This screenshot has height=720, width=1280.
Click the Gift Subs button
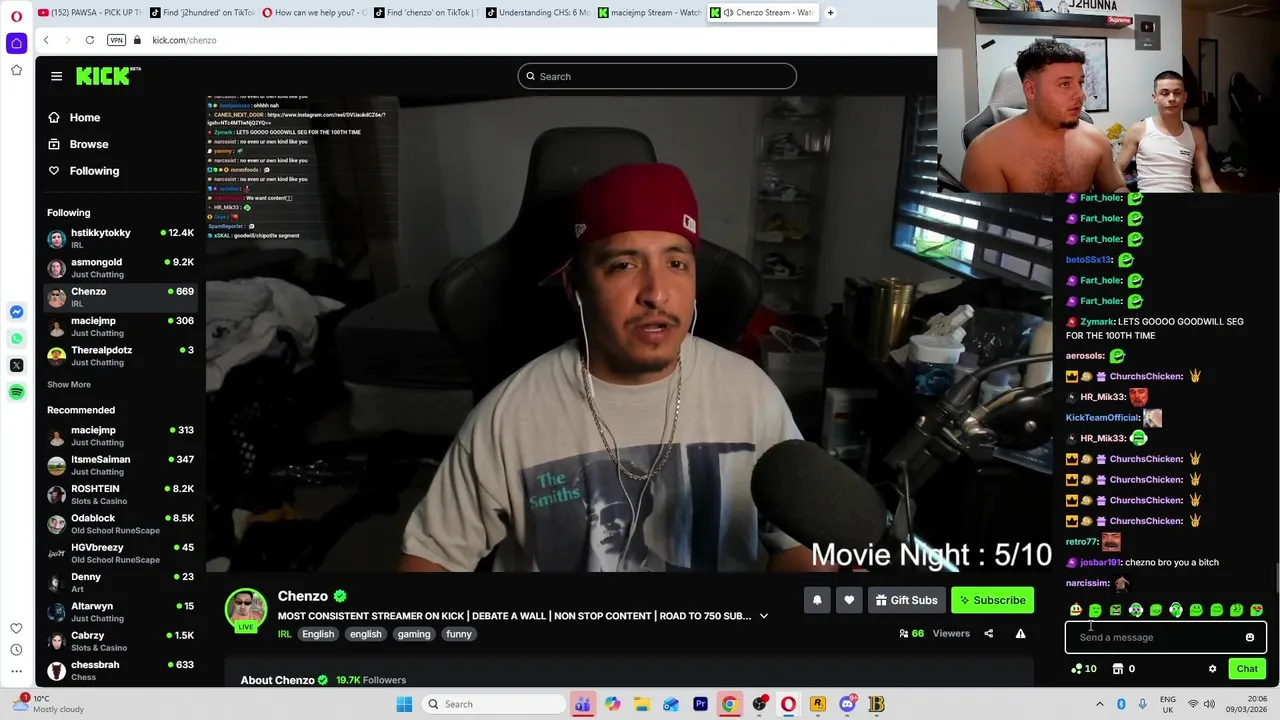(x=906, y=600)
